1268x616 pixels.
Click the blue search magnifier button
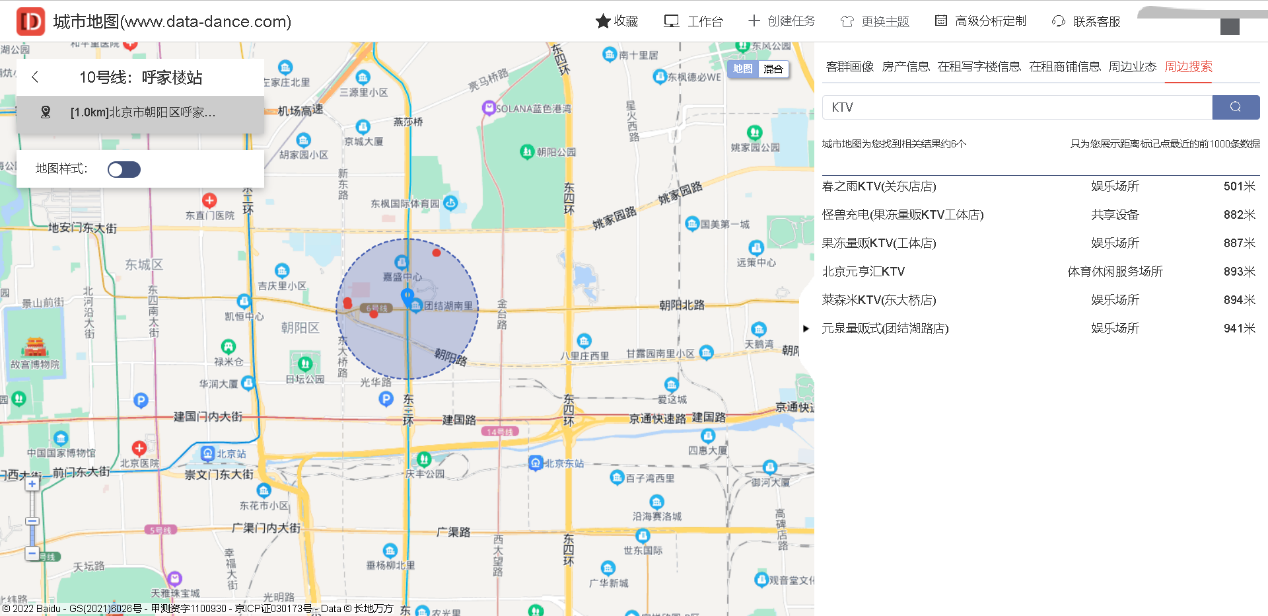coord(1236,107)
